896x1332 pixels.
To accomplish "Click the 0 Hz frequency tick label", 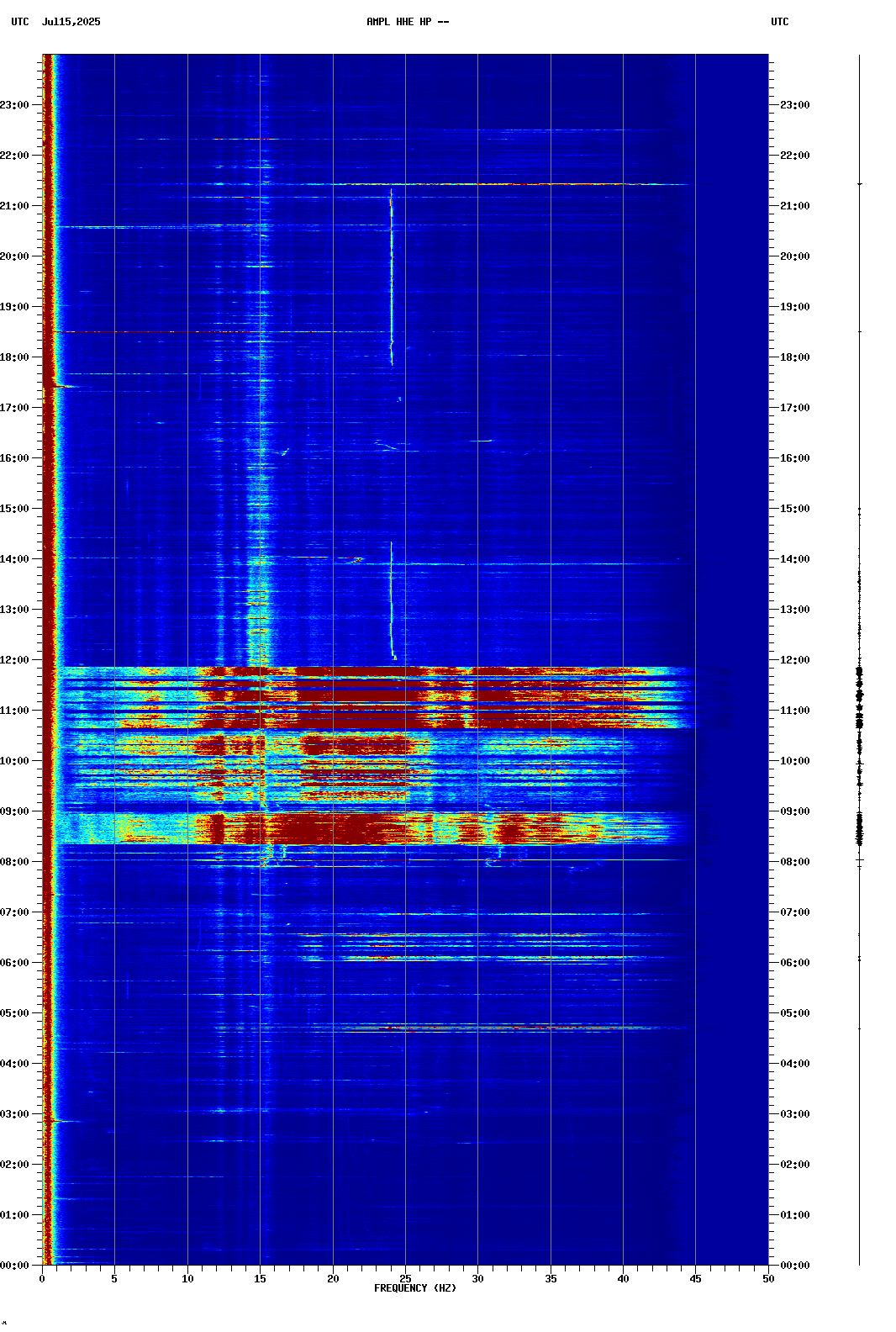I will point(42,1279).
